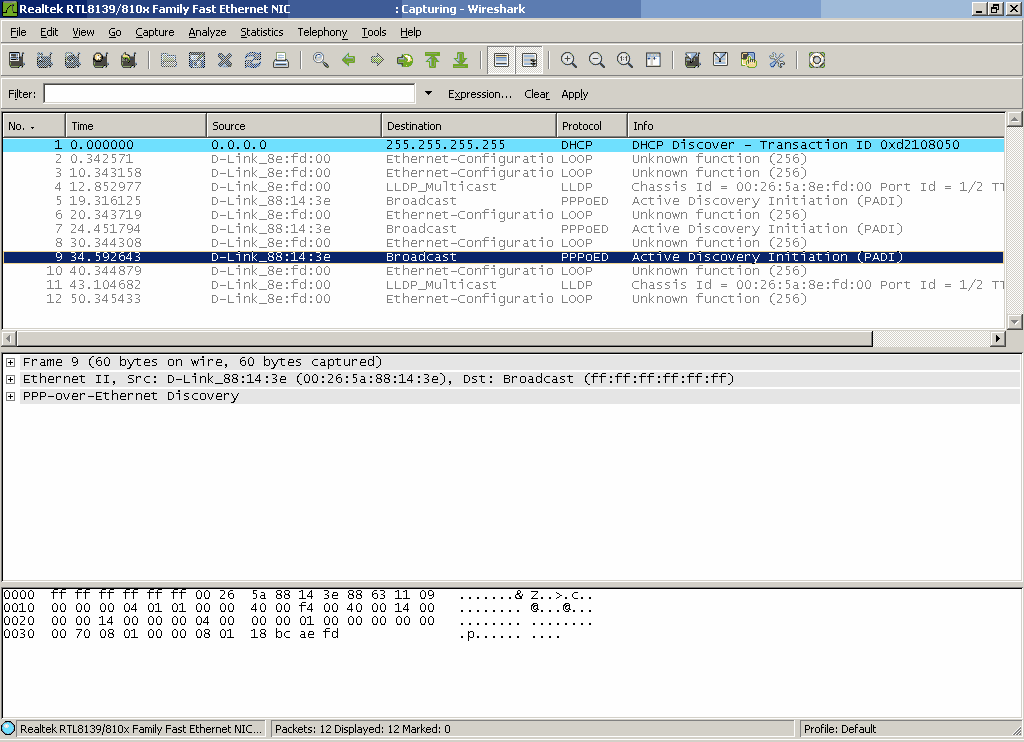Open the Go menu
This screenshot has width=1024, height=742.
[115, 32]
